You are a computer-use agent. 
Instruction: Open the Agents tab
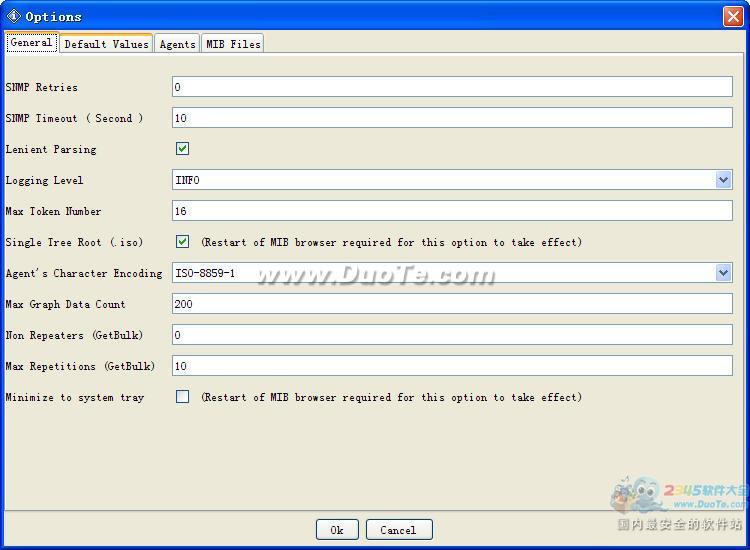(177, 44)
